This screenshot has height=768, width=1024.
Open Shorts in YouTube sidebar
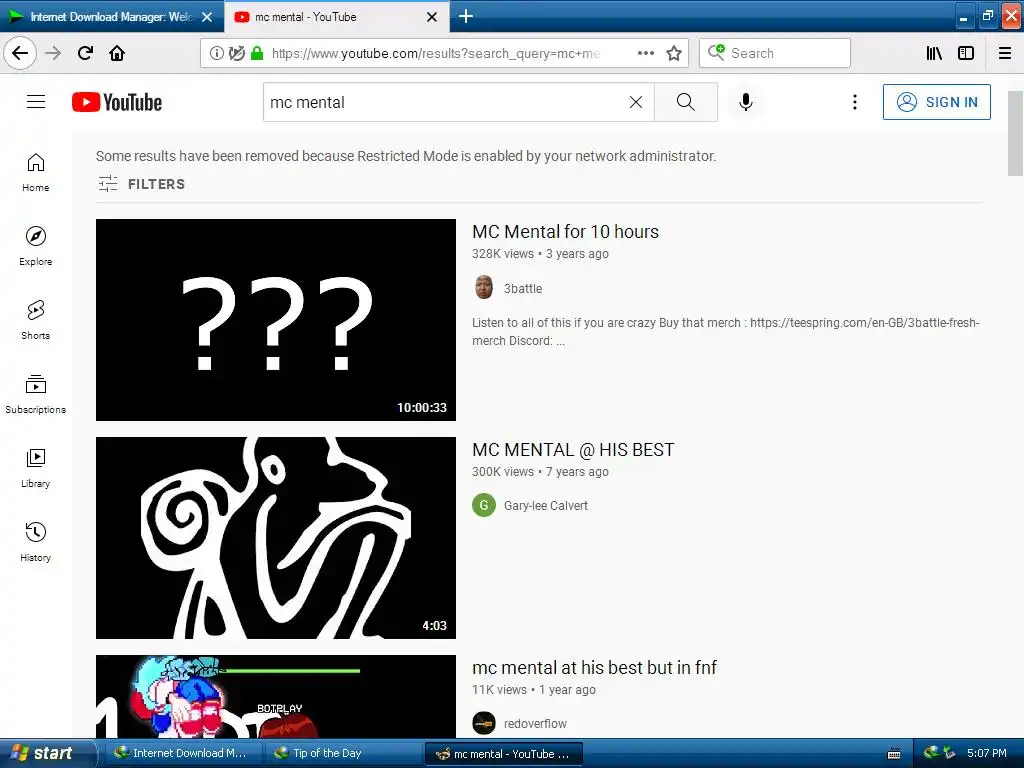tap(35, 320)
